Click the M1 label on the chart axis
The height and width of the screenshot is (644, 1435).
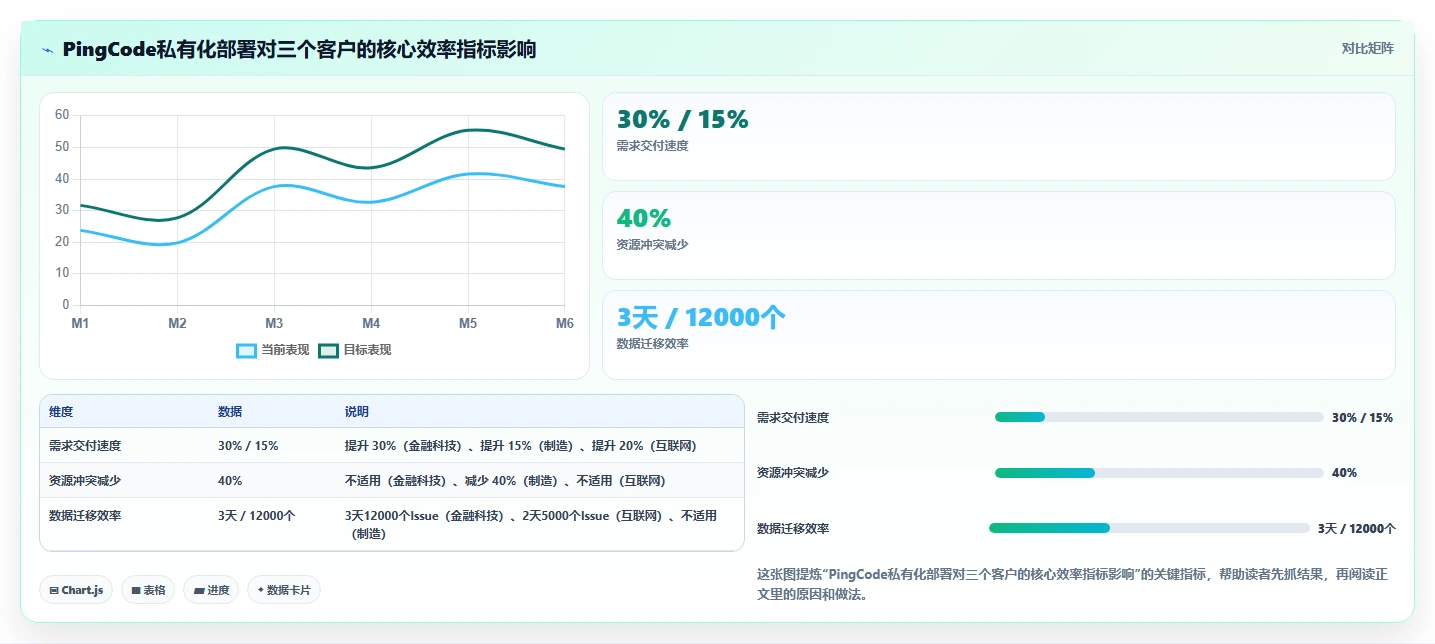point(80,324)
